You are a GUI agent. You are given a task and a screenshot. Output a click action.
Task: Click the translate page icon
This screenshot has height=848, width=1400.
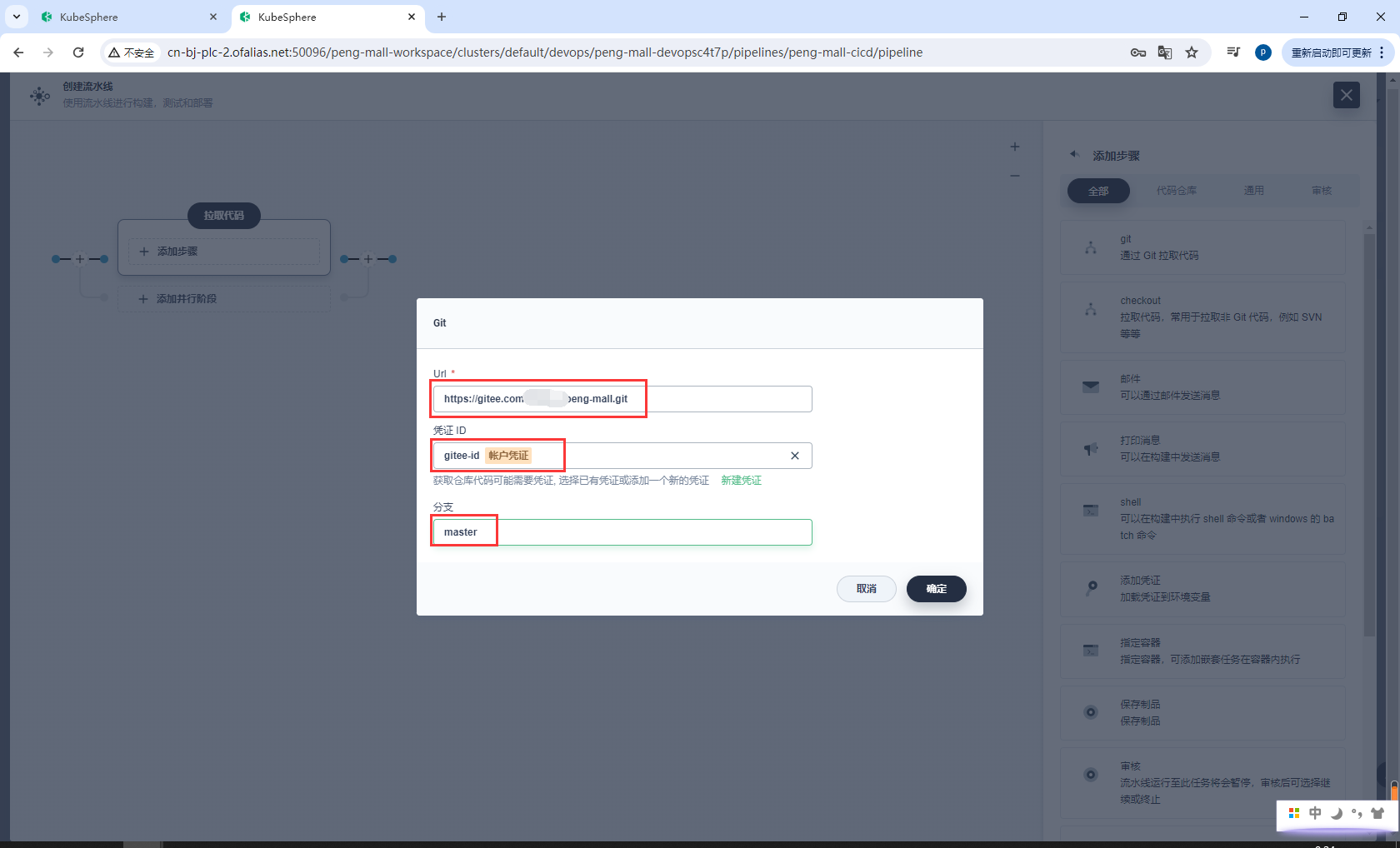click(1165, 52)
